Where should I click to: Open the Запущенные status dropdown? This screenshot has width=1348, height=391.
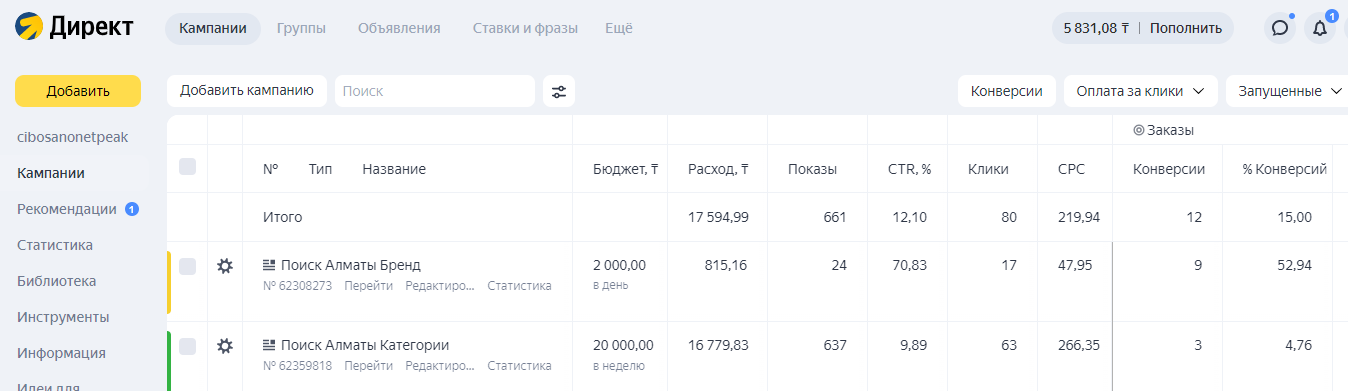tap(1288, 91)
